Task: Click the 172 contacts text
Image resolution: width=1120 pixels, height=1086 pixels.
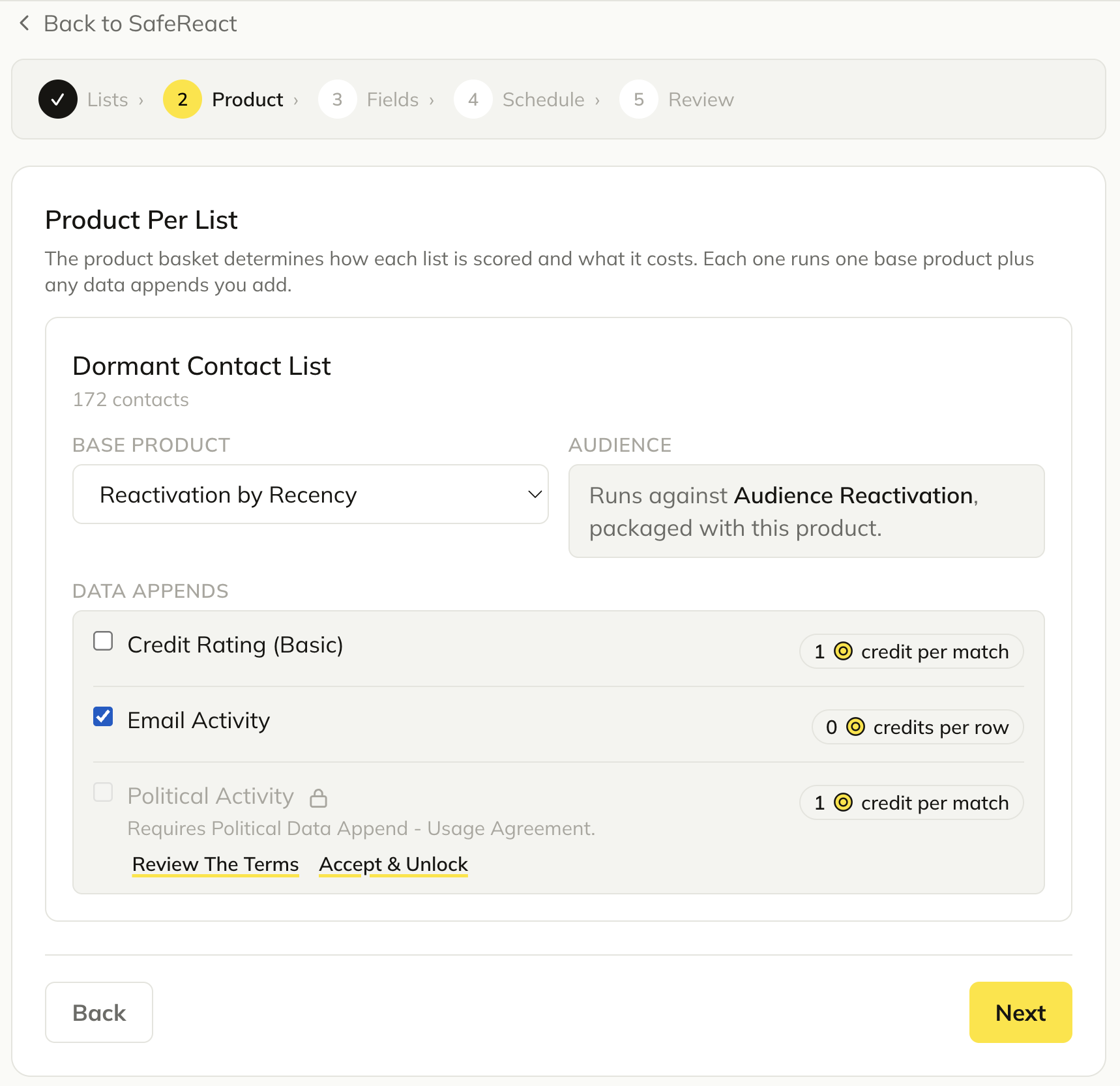Action: 131,400
